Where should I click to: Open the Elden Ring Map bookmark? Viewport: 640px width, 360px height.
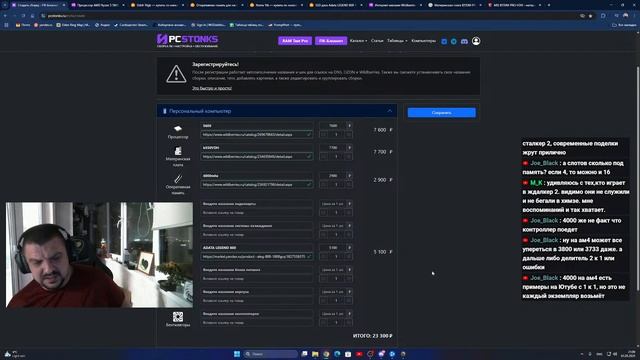pos(73,25)
